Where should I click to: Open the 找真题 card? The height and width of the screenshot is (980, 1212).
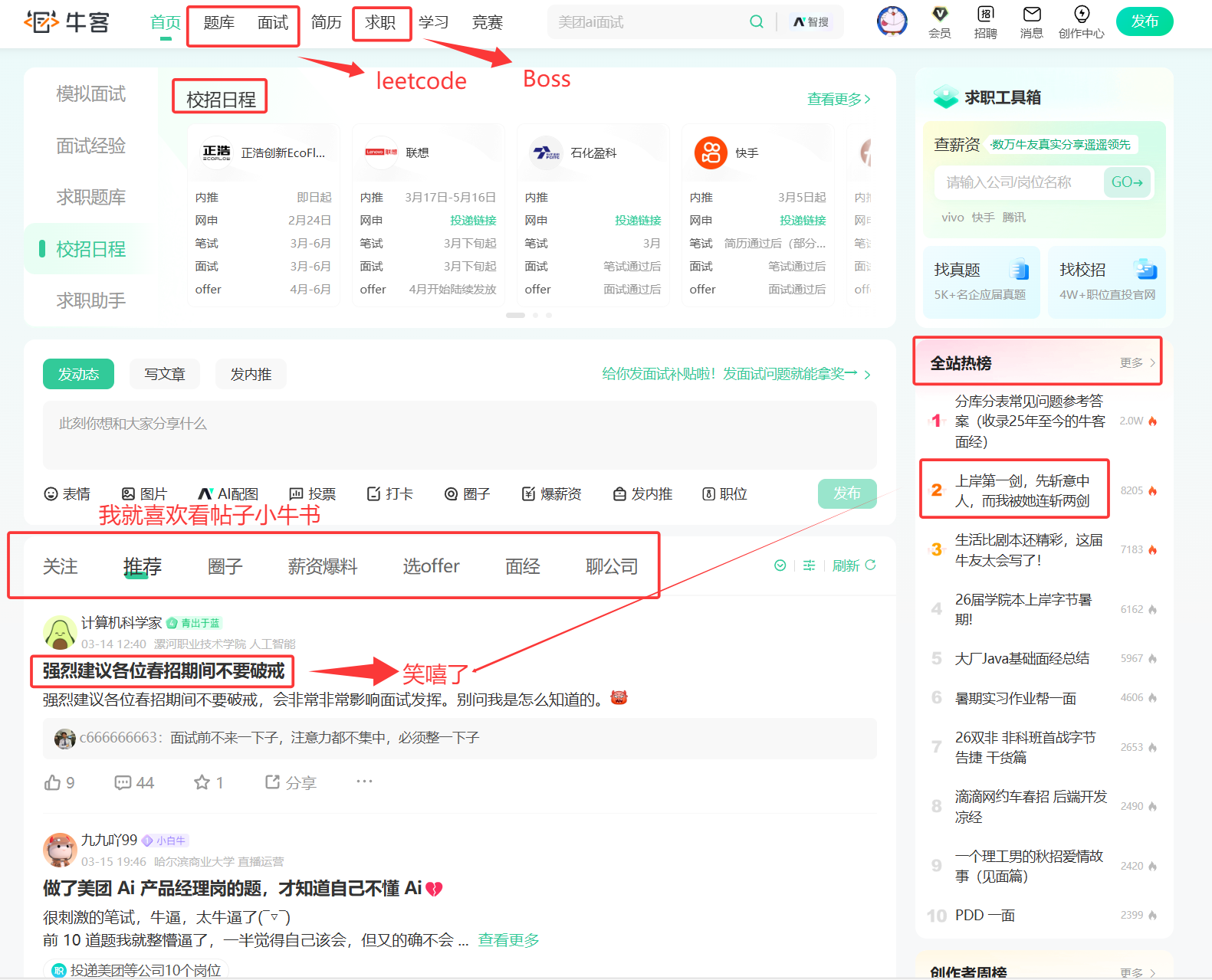click(x=981, y=281)
